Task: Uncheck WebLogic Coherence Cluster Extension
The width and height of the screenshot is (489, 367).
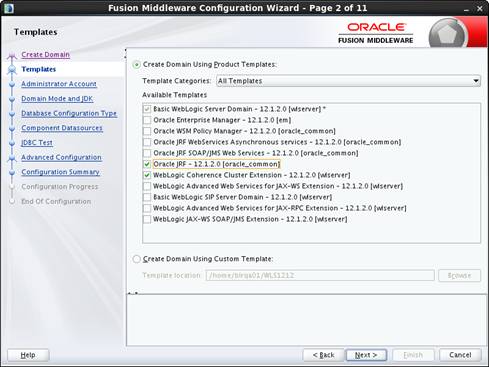Action: [147, 175]
